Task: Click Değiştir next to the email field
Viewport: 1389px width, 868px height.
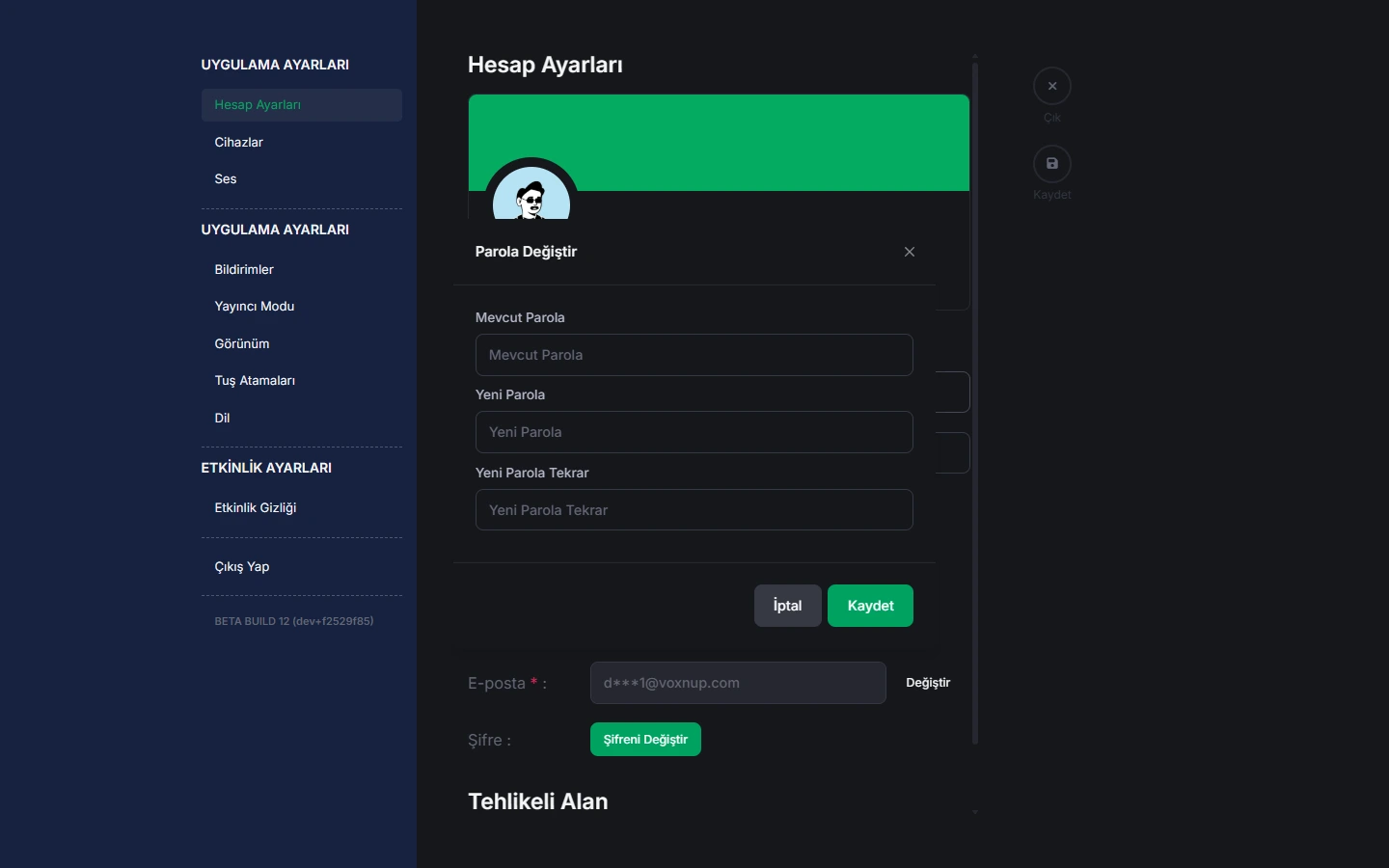Action: coord(928,683)
